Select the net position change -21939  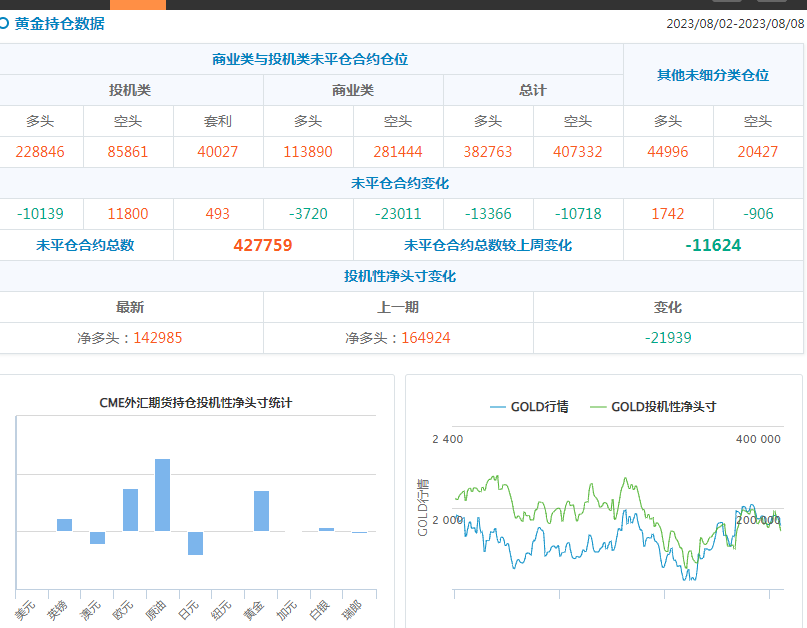point(668,338)
